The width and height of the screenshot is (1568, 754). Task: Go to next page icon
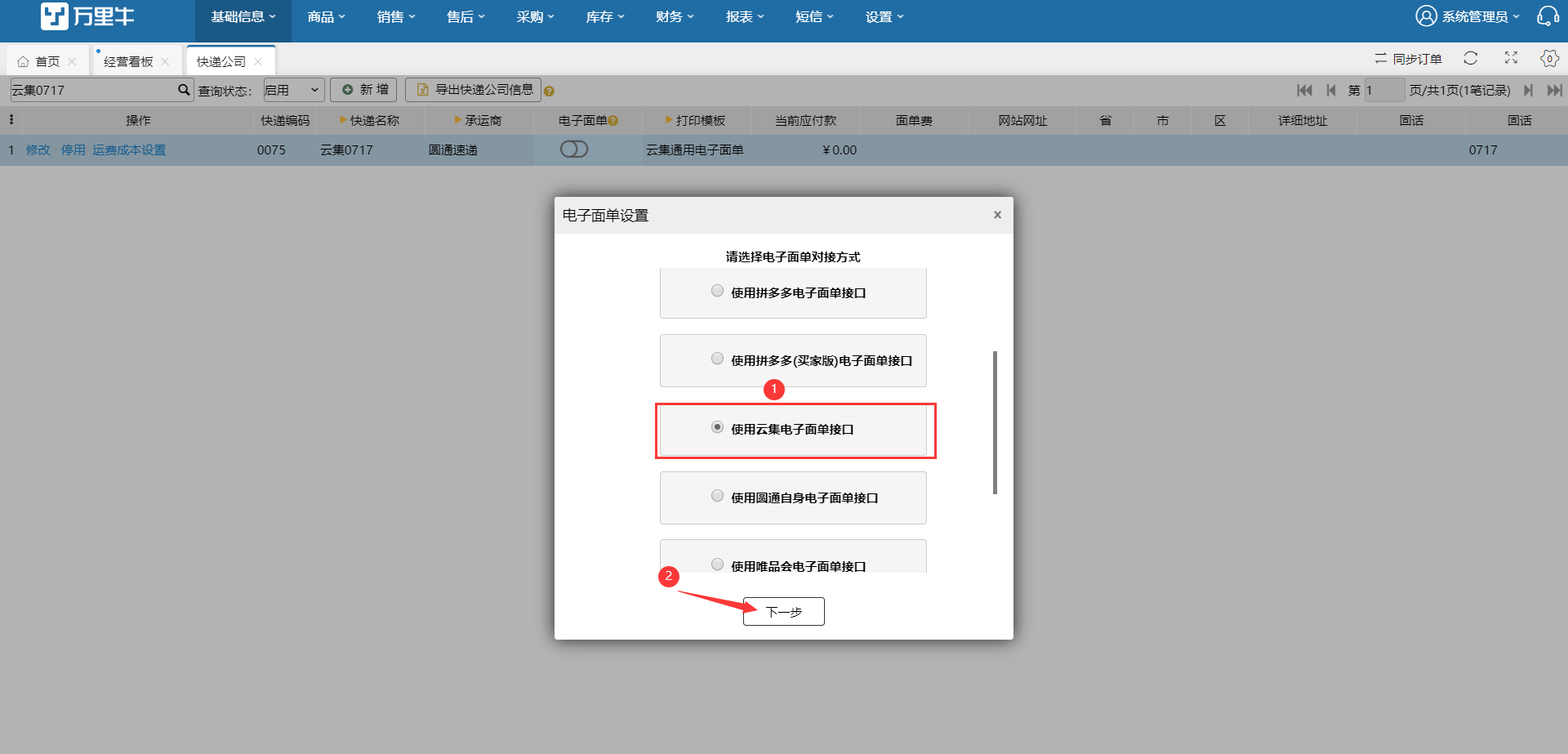click(x=1528, y=90)
